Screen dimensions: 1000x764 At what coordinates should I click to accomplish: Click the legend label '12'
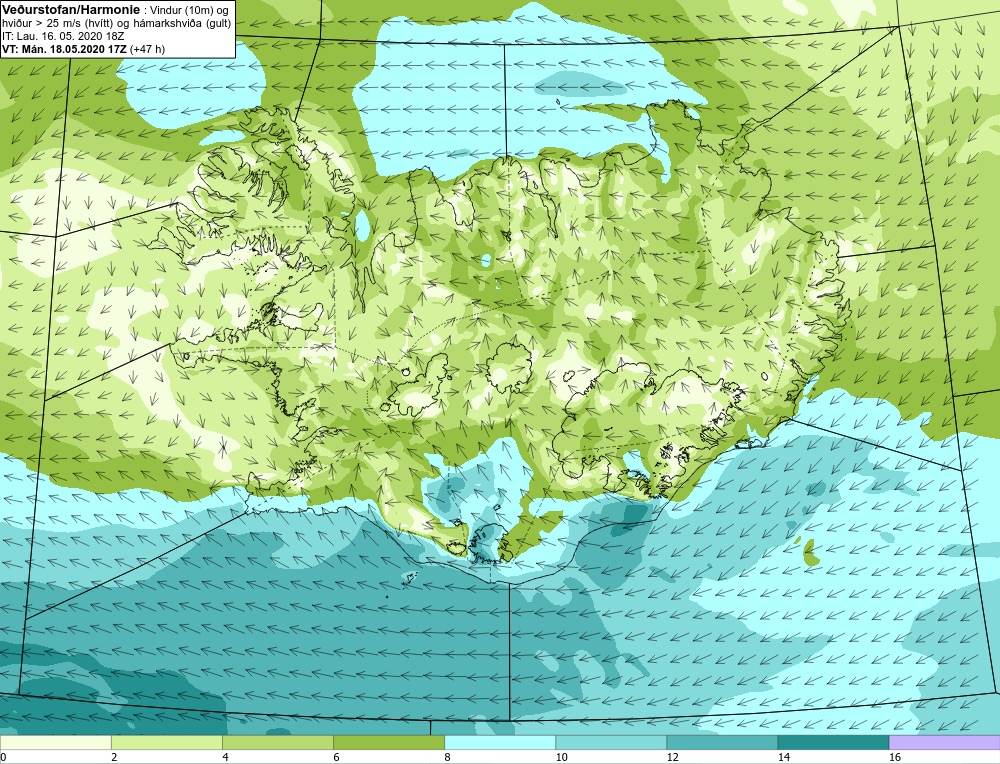tap(673, 757)
